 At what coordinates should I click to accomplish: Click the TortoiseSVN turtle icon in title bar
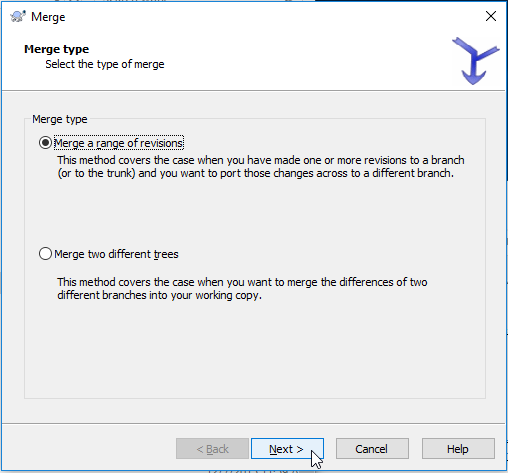click(18, 16)
